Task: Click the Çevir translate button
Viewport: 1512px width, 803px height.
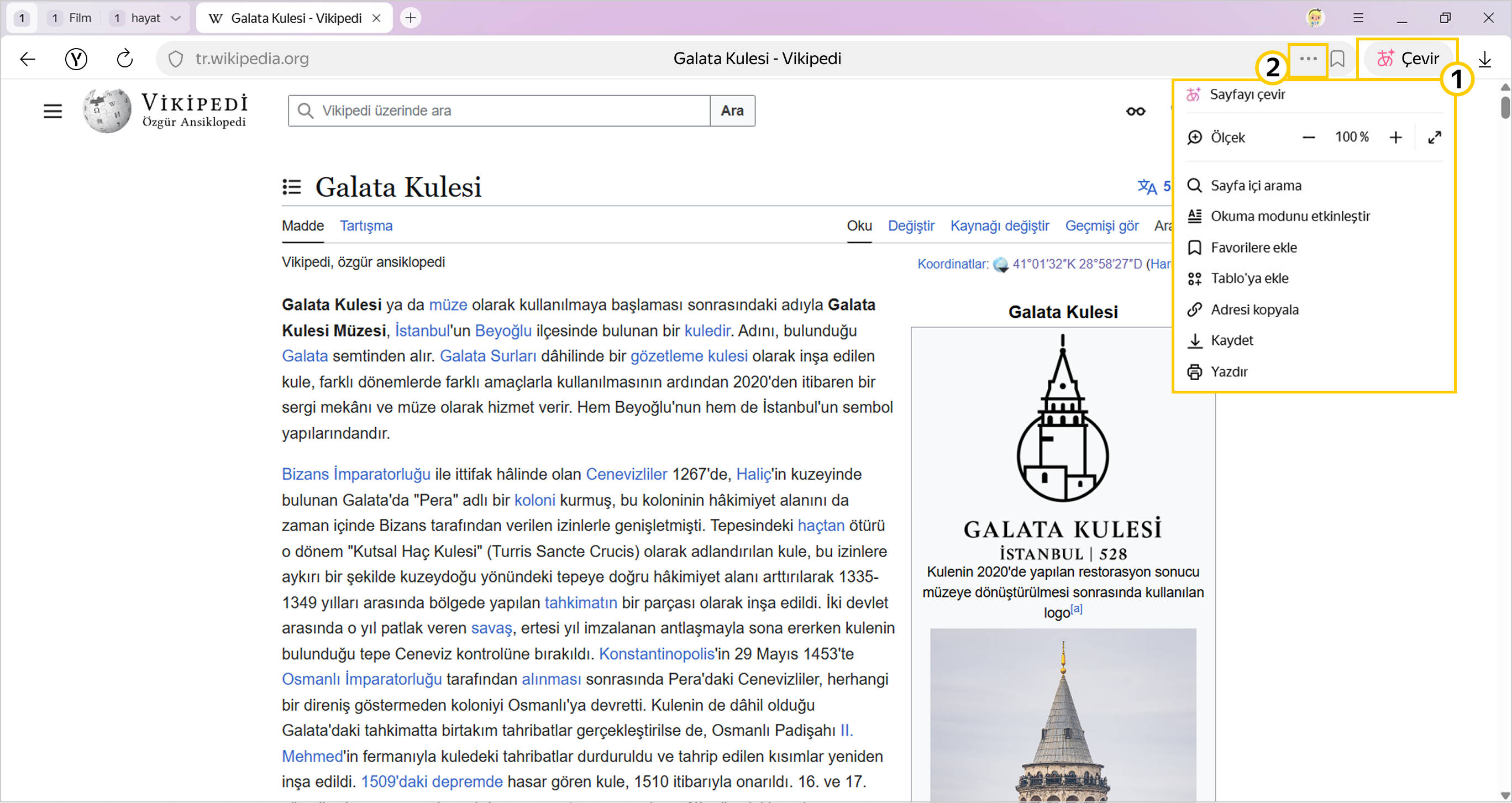Action: click(x=1408, y=59)
